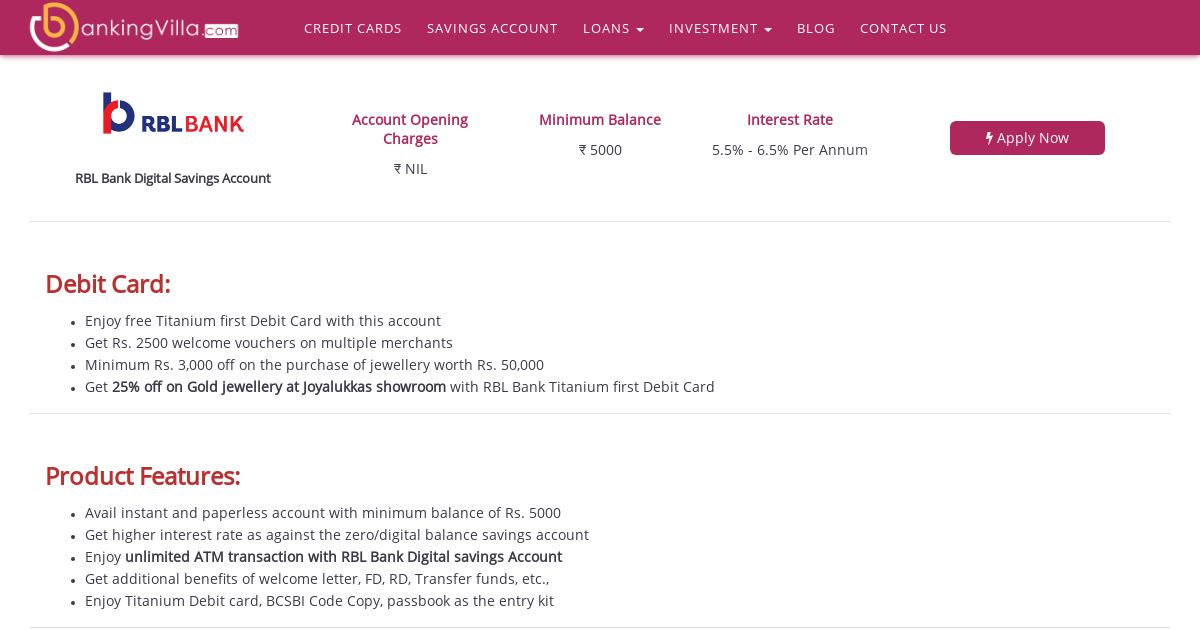Click the 5.5% - 6.5% Per Annum value
1200x630 pixels.
790,150
